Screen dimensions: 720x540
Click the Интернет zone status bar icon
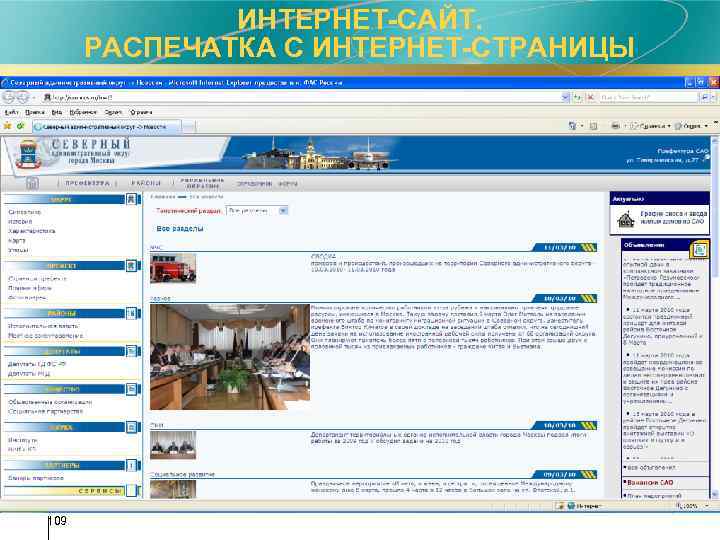pos(571,506)
